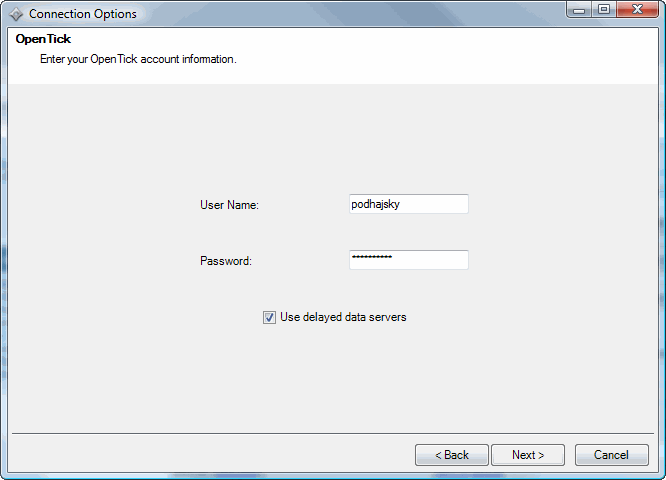This screenshot has height=480, width=666.
Task: Click the Connection Options title bar icon
Action: pos(16,14)
